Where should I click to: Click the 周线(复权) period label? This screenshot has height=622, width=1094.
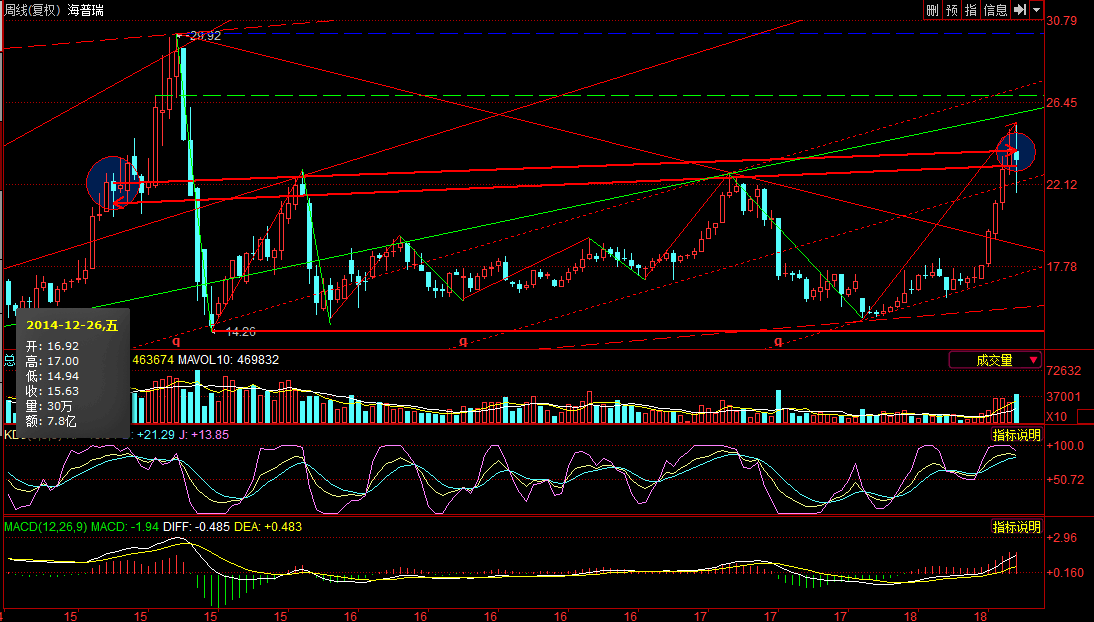[x=31, y=10]
